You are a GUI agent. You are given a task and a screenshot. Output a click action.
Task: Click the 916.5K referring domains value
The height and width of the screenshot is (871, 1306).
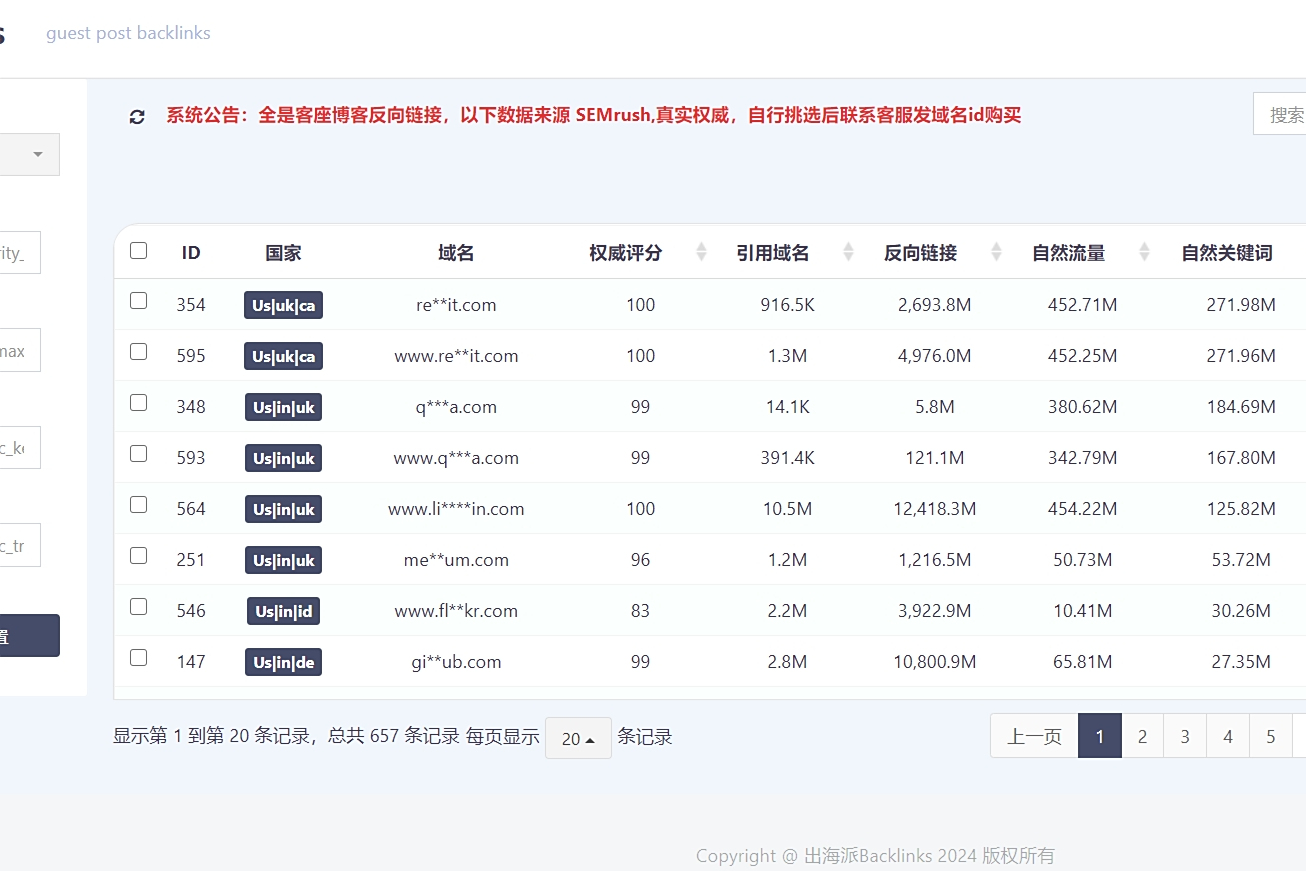pyautogui.click(x=788, y=305)
